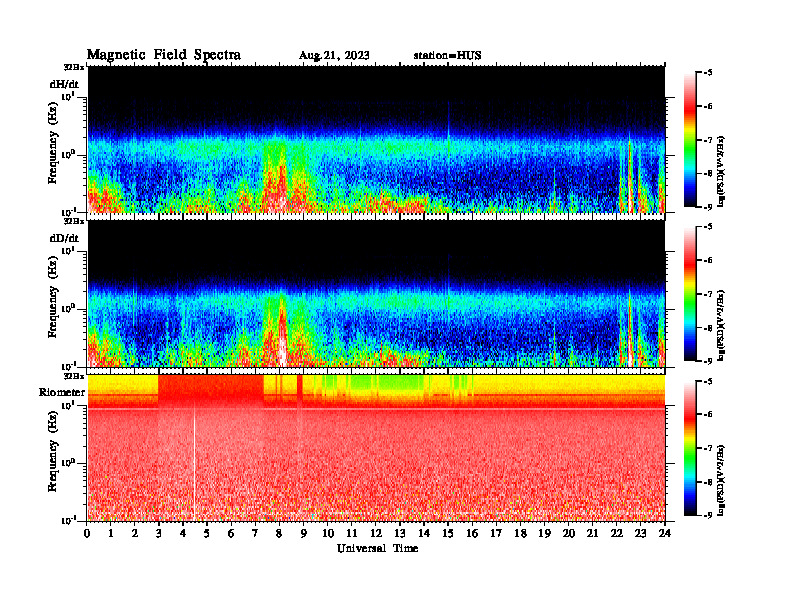The width and height of the screenshot is (792, 612).
Task: Click the "Riometer" panel label
Action: point(62,392)
